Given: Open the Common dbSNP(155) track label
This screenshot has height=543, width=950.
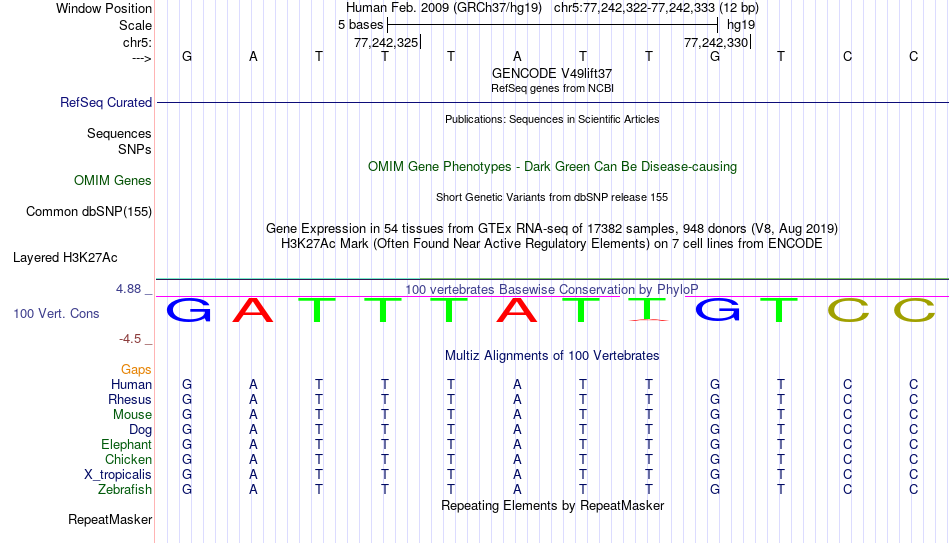Looking at the screenshot, I should 88,212.
